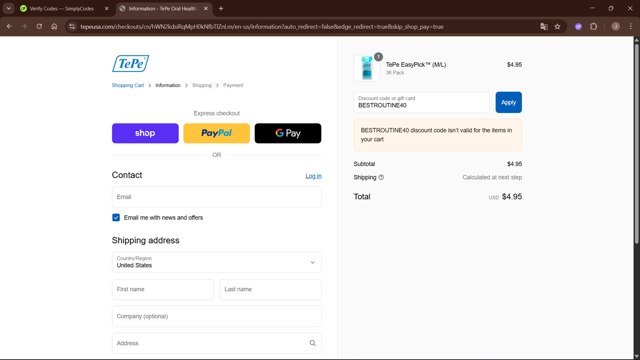640x360 pixels.
Task: Click the Information breadcrumb step
Action: 168,85
